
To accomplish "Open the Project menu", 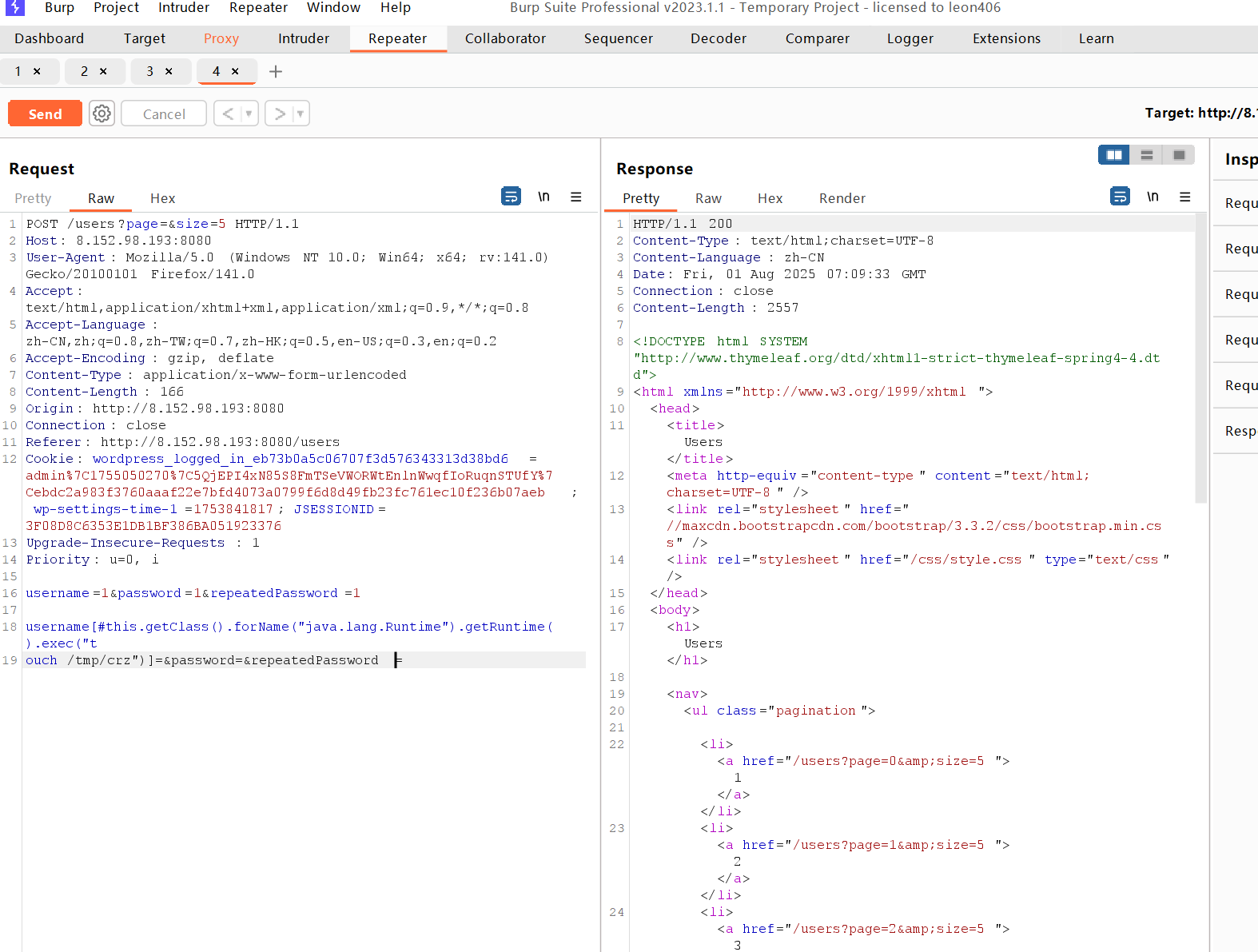I will click(x=116, y=8).
